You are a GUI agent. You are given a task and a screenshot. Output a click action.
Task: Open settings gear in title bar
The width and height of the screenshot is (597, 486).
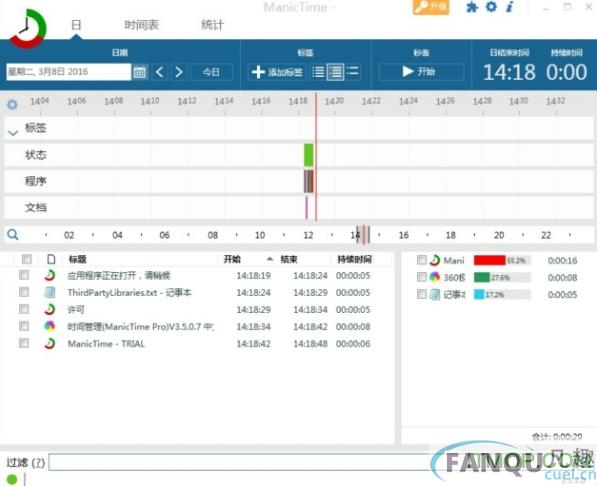point(491,6)
